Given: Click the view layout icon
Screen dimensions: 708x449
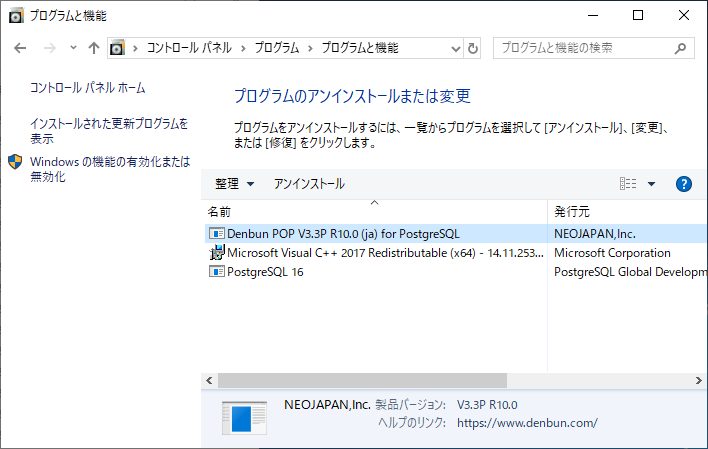Looking at the screenshot, I should pos(628,184).
